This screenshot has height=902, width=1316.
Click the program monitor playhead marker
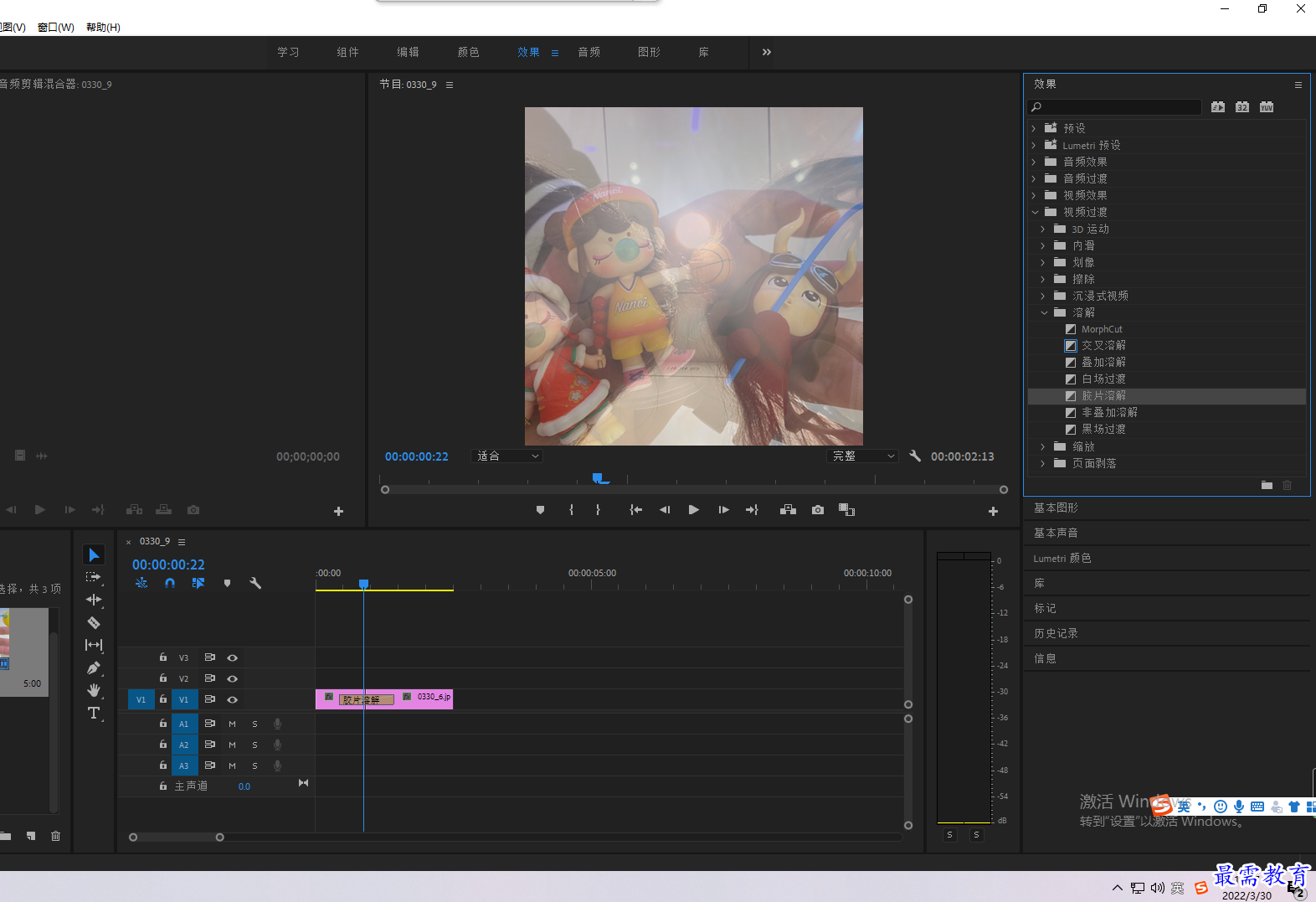598,478
